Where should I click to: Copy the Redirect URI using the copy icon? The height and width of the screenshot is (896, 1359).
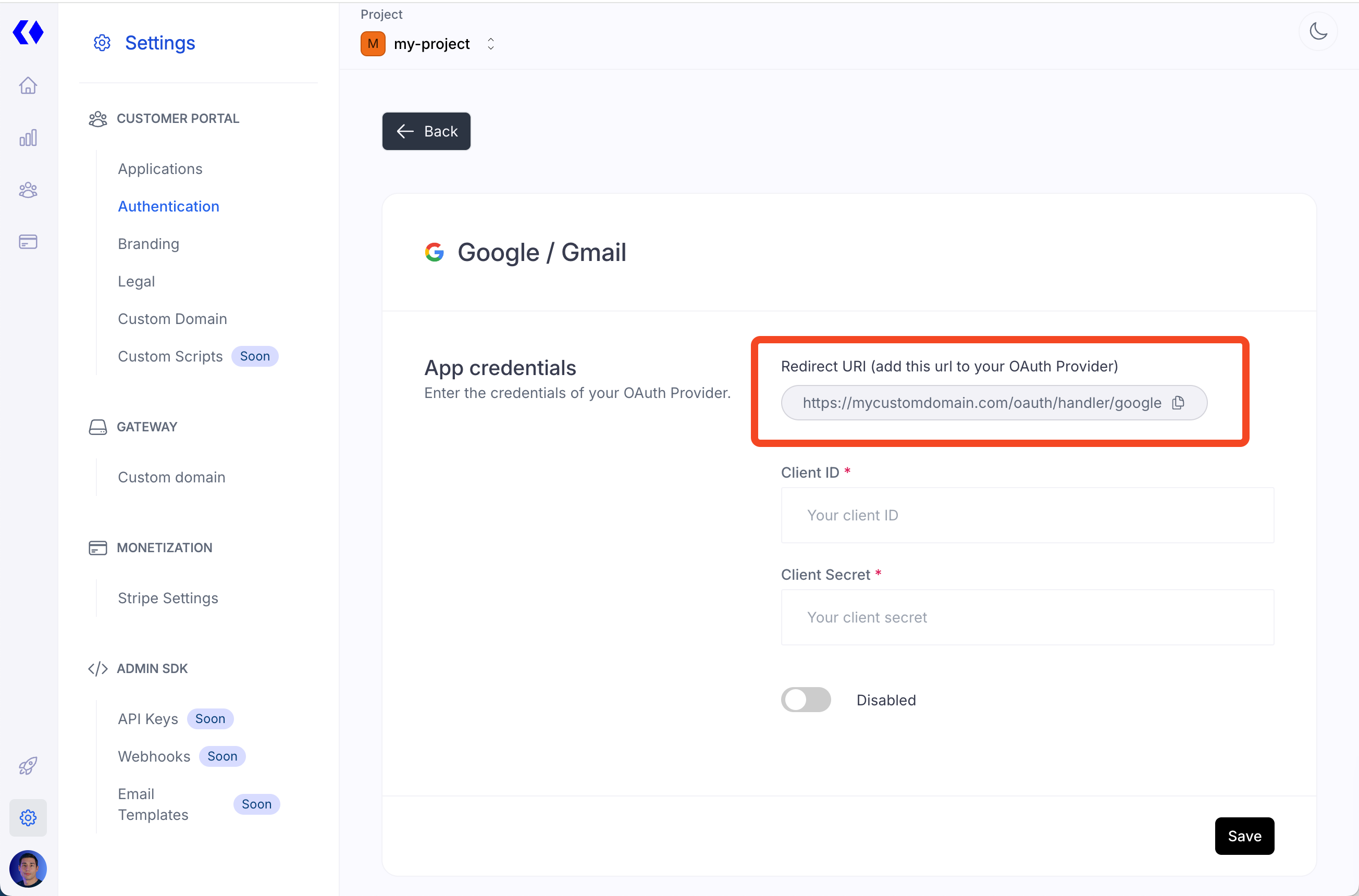click(1178, 402)
